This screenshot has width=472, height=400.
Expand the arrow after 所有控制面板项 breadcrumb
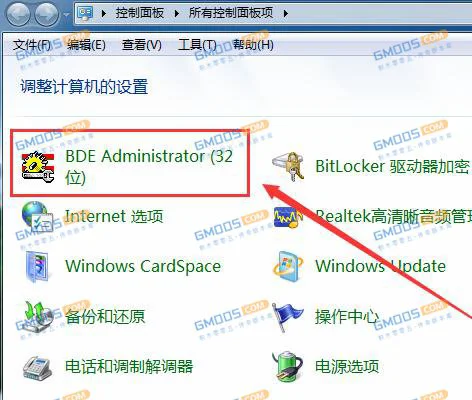tap(286, 13)
